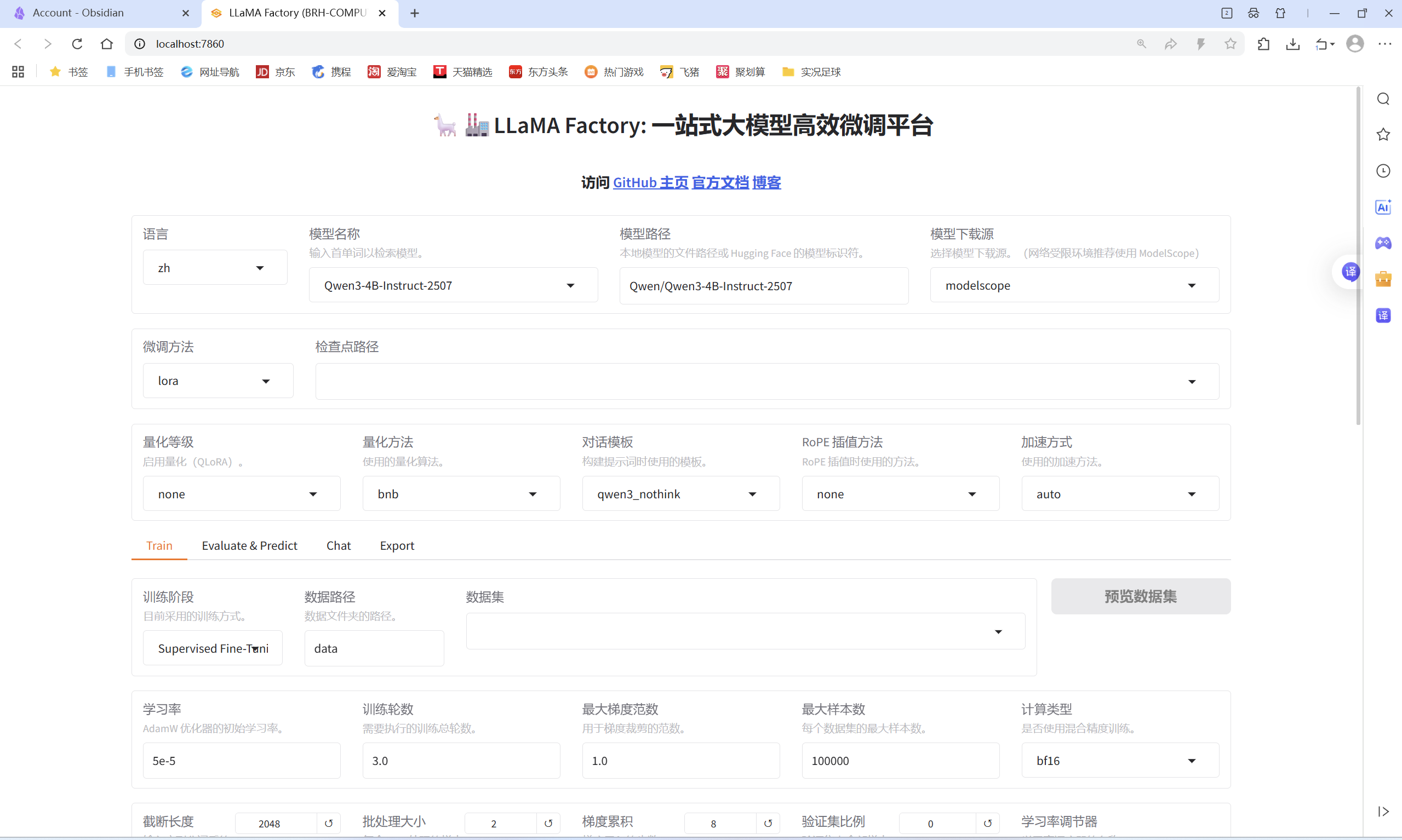Open the browser three-dot menu
The width and height of the screenshot is (1402, 840).
click(1384, 44)
